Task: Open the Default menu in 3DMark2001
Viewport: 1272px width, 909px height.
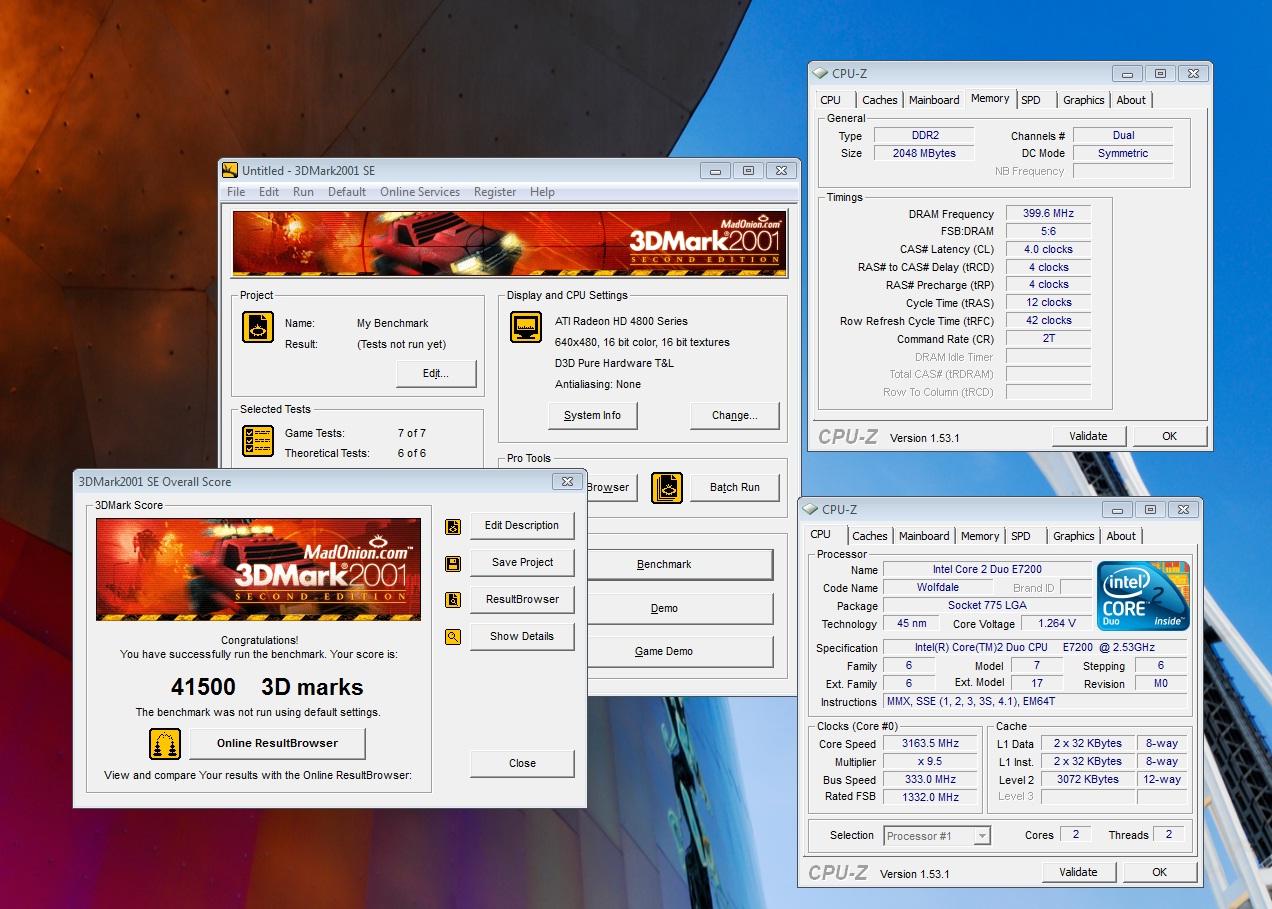Action: pos(347,192)
